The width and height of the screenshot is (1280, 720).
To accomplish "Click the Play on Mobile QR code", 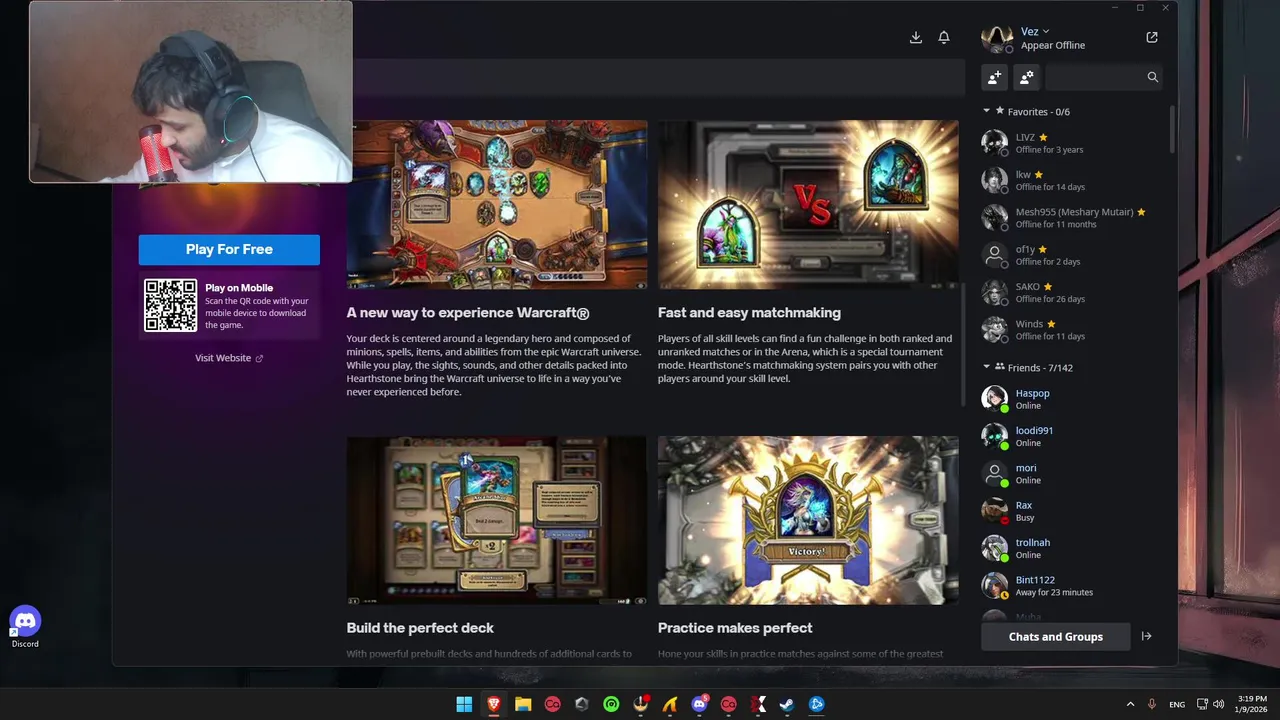I will [x=171, y=306].
